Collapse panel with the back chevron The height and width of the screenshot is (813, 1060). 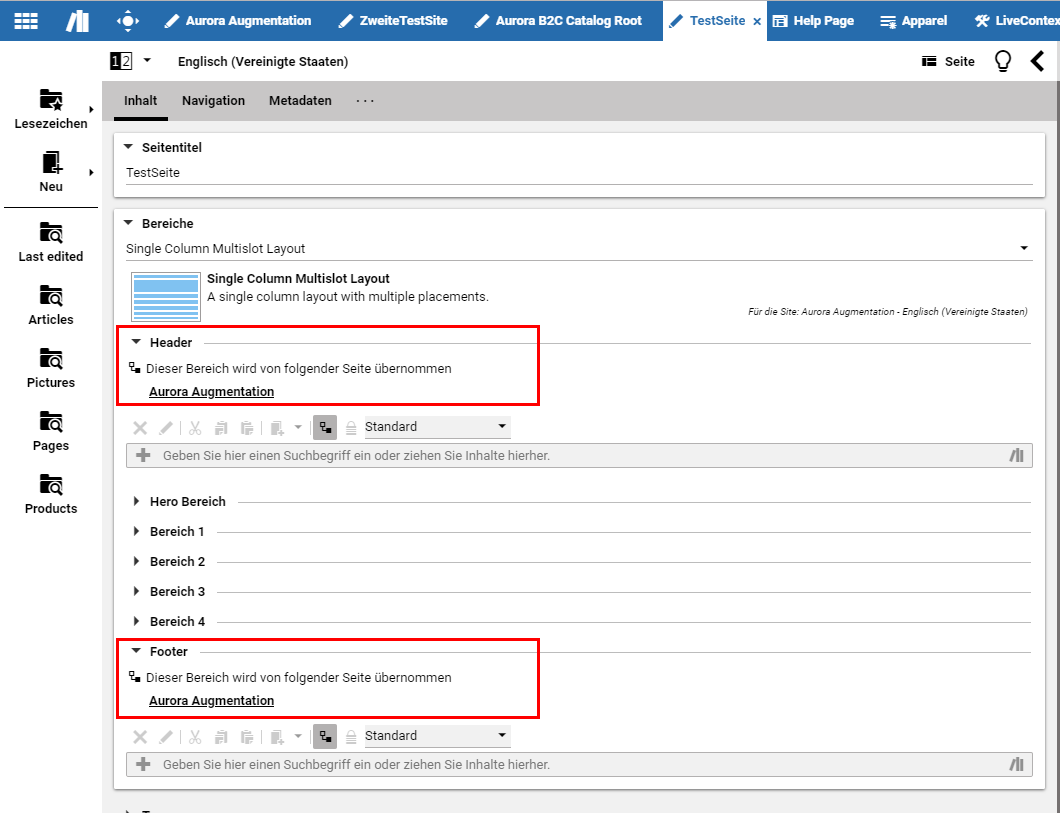[x=1037, y=62]
